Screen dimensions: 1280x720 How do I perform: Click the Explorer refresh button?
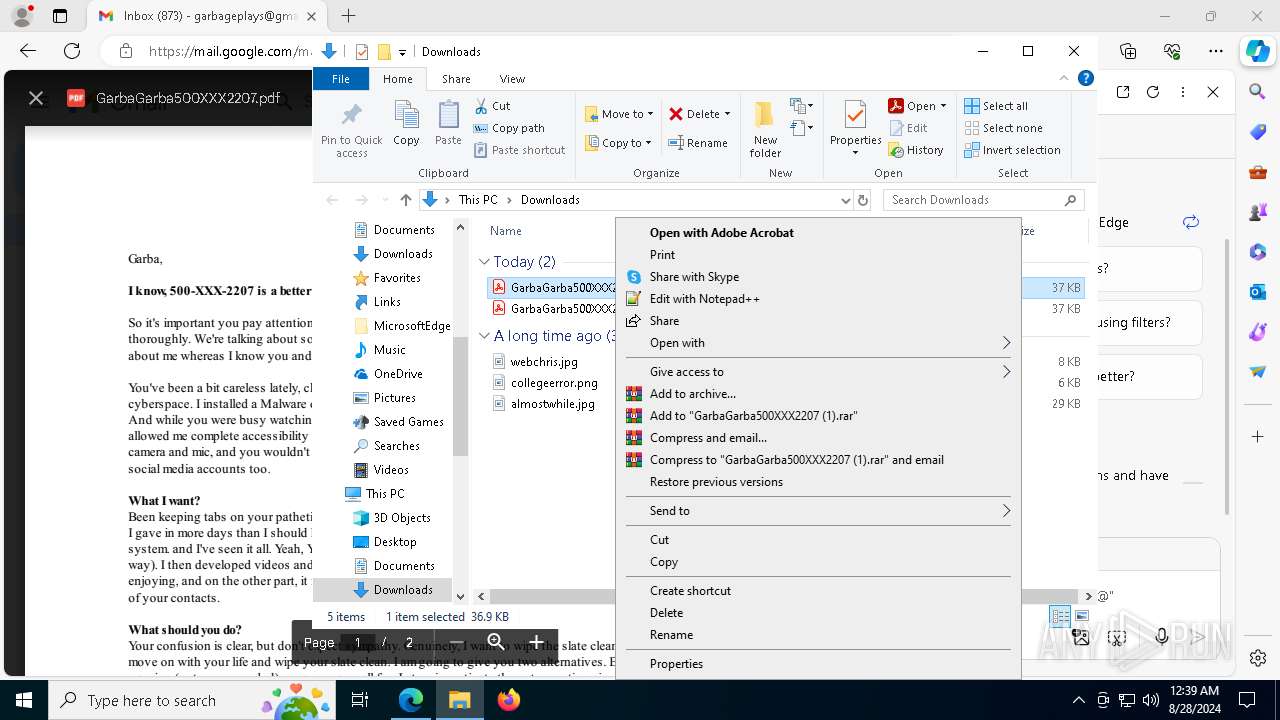[863, 200]
